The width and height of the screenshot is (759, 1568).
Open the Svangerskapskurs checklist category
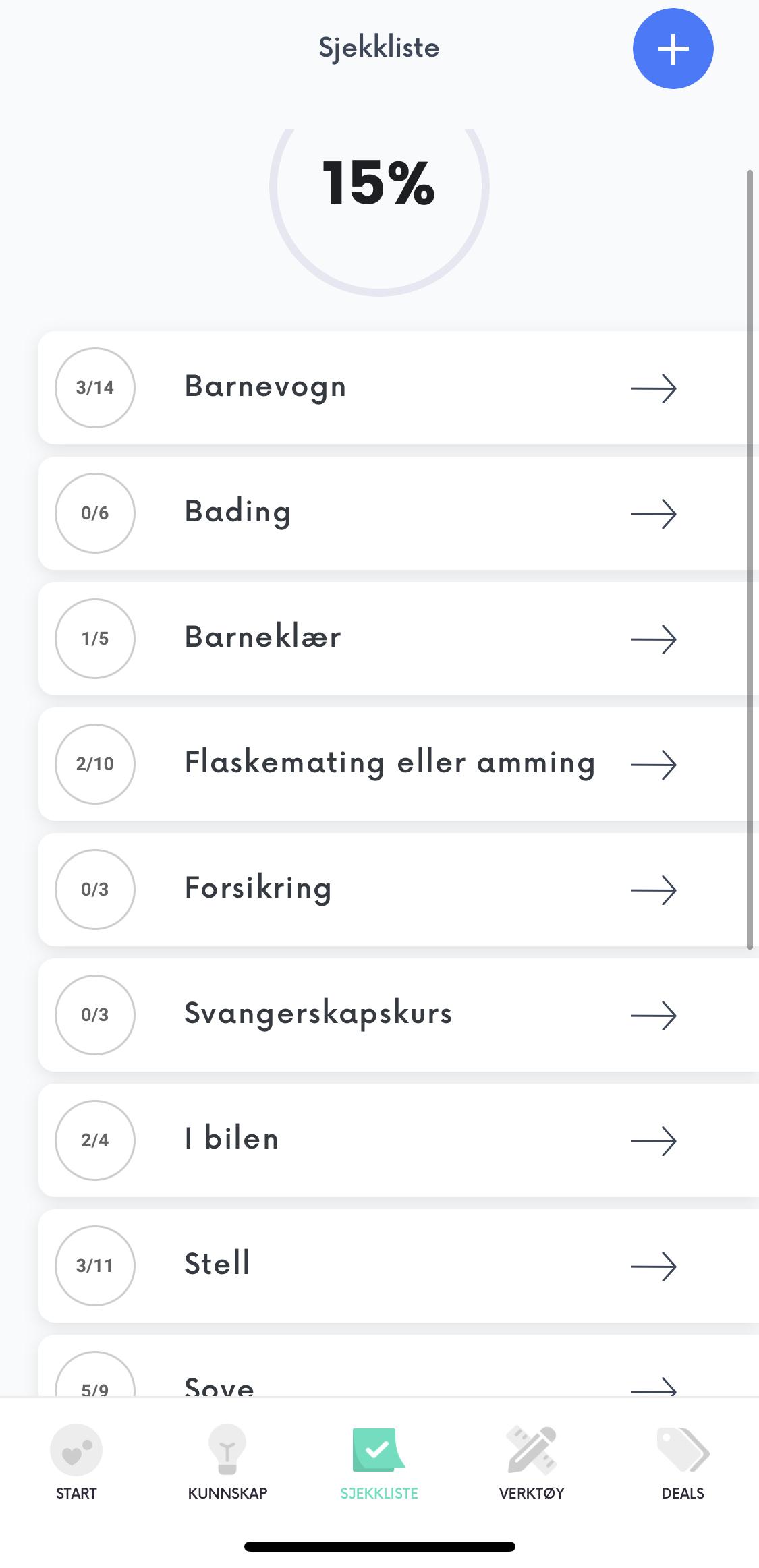pyautogui.click(x=318, y=1014)
